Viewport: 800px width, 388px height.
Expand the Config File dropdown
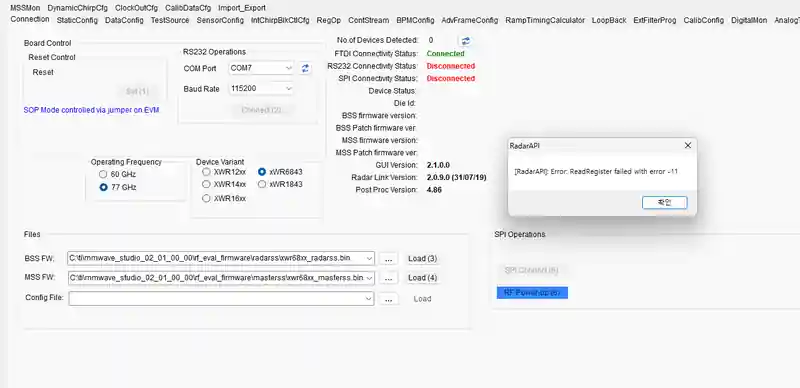(x=369, y=299)
